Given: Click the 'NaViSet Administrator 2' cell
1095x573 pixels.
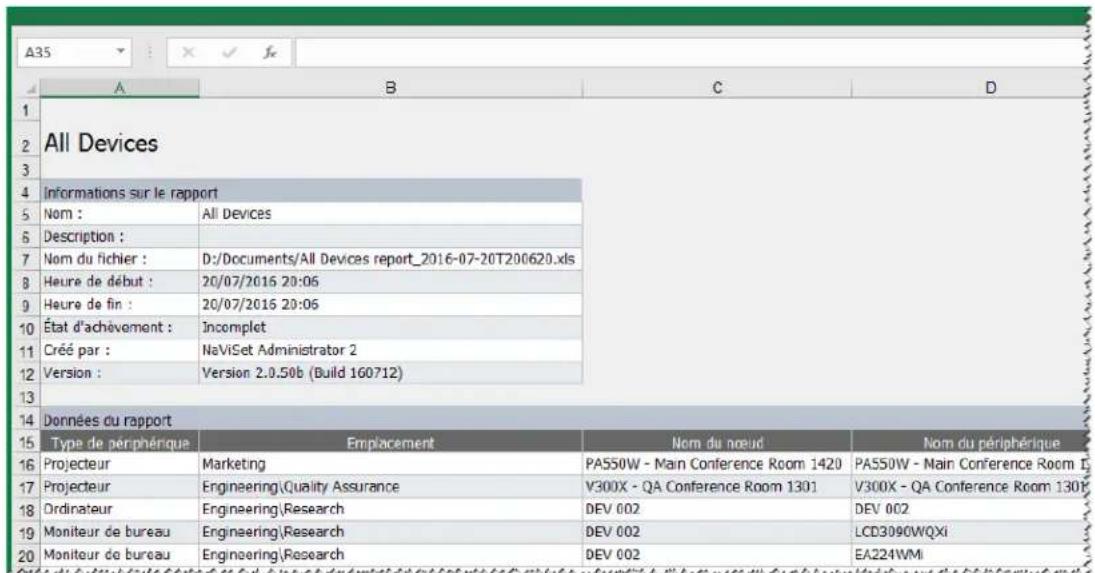Looking at the screenshot, I should point(390,350).
